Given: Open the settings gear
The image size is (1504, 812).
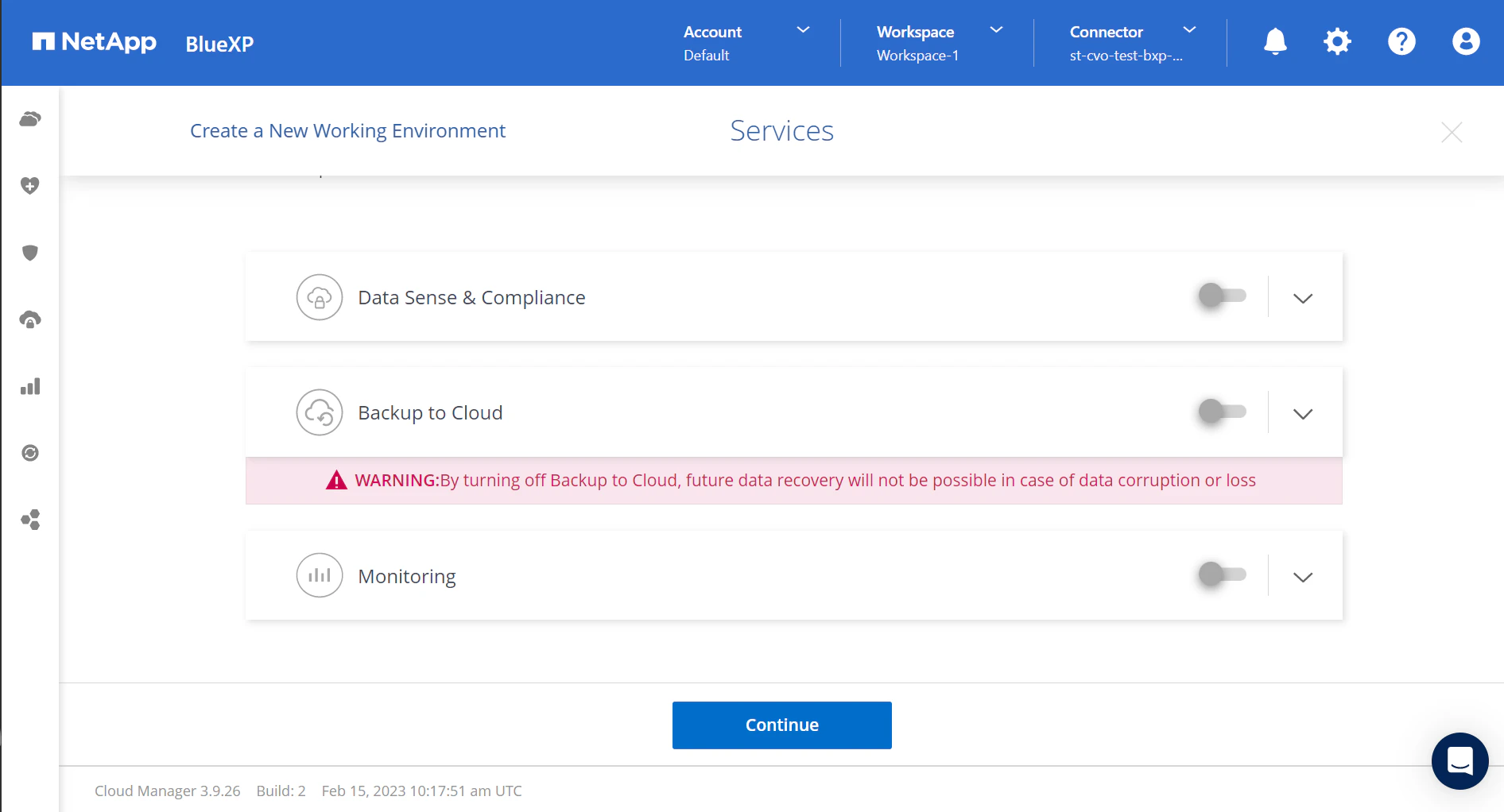Looking at the screenshot, I should point(1337,41).
